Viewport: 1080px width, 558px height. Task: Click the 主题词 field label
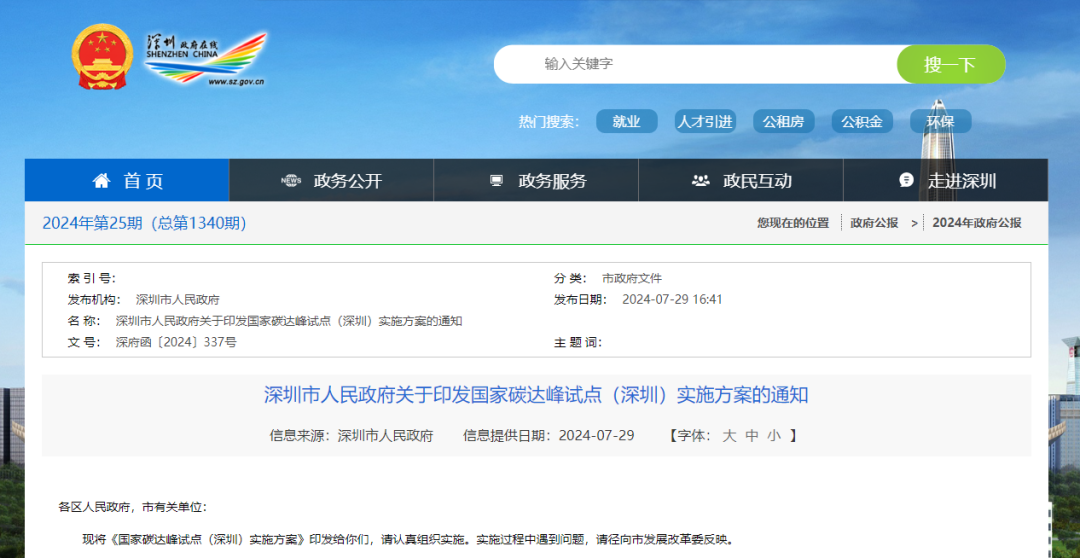(578, 342)
